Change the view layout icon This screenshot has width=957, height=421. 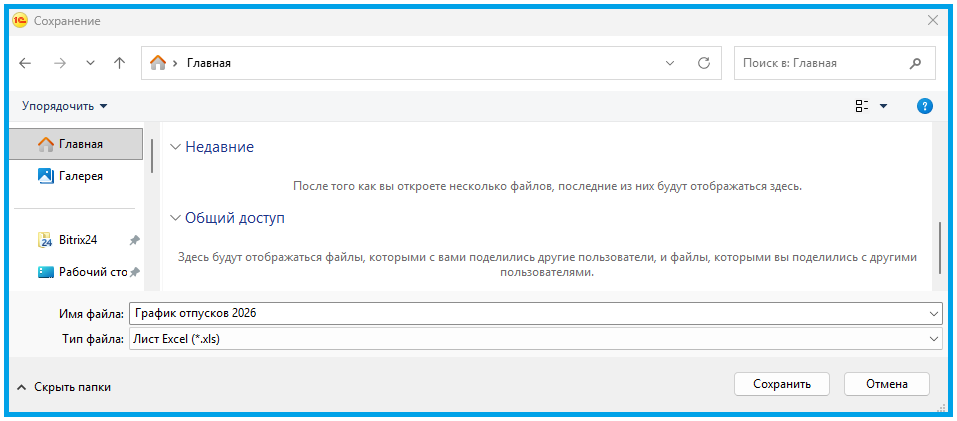click(862, 106)
